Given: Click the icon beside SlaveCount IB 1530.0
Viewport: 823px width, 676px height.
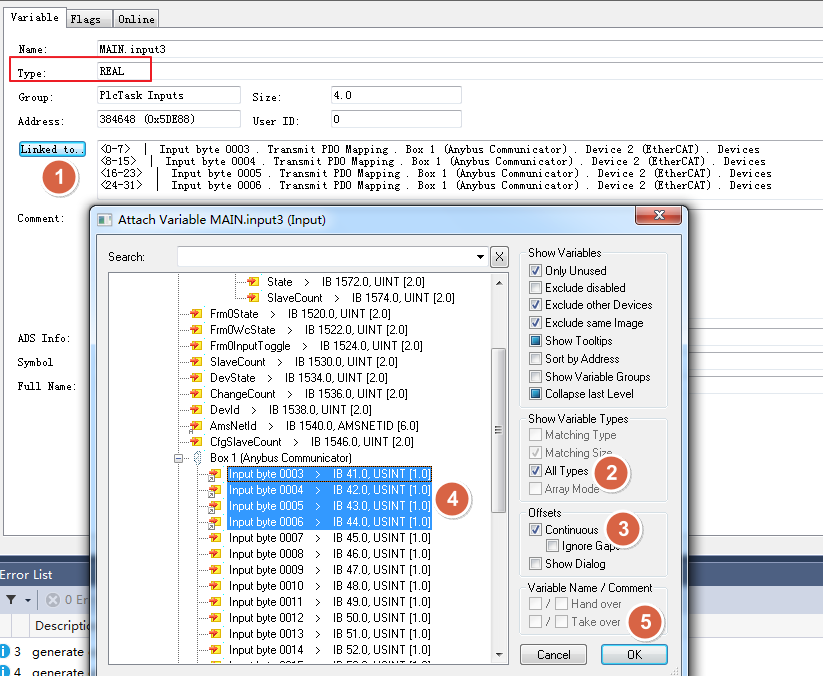Looking at the screenshot, I should 196,362.
